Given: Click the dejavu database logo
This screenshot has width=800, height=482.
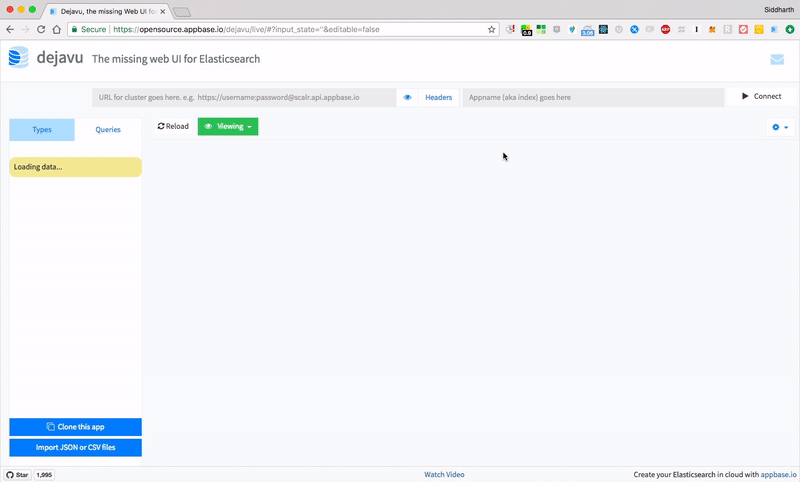Looking at the screenshot, I should (x=19, y=57).
